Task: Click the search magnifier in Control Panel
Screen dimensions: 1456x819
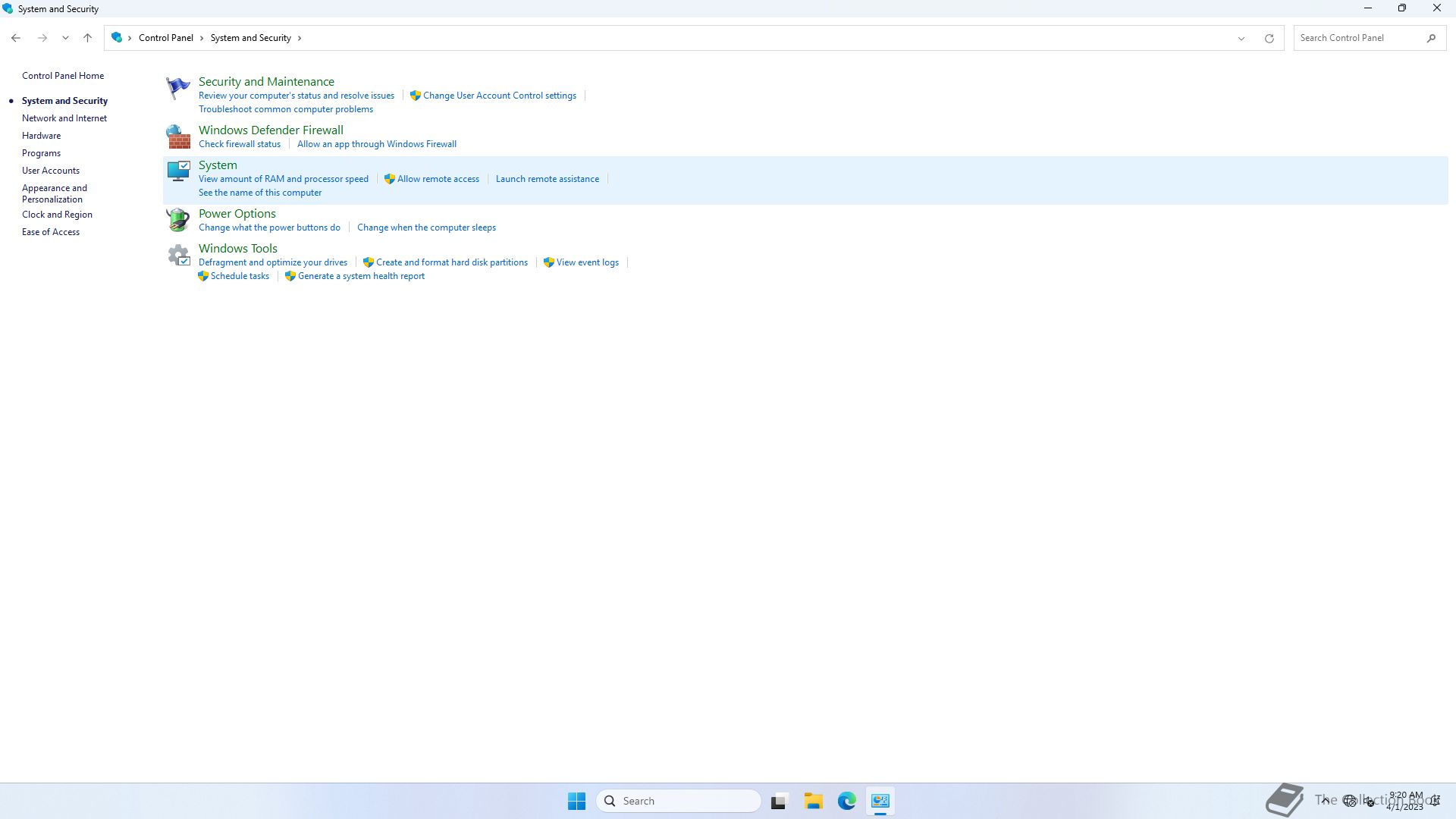Action: (1431, 38)
